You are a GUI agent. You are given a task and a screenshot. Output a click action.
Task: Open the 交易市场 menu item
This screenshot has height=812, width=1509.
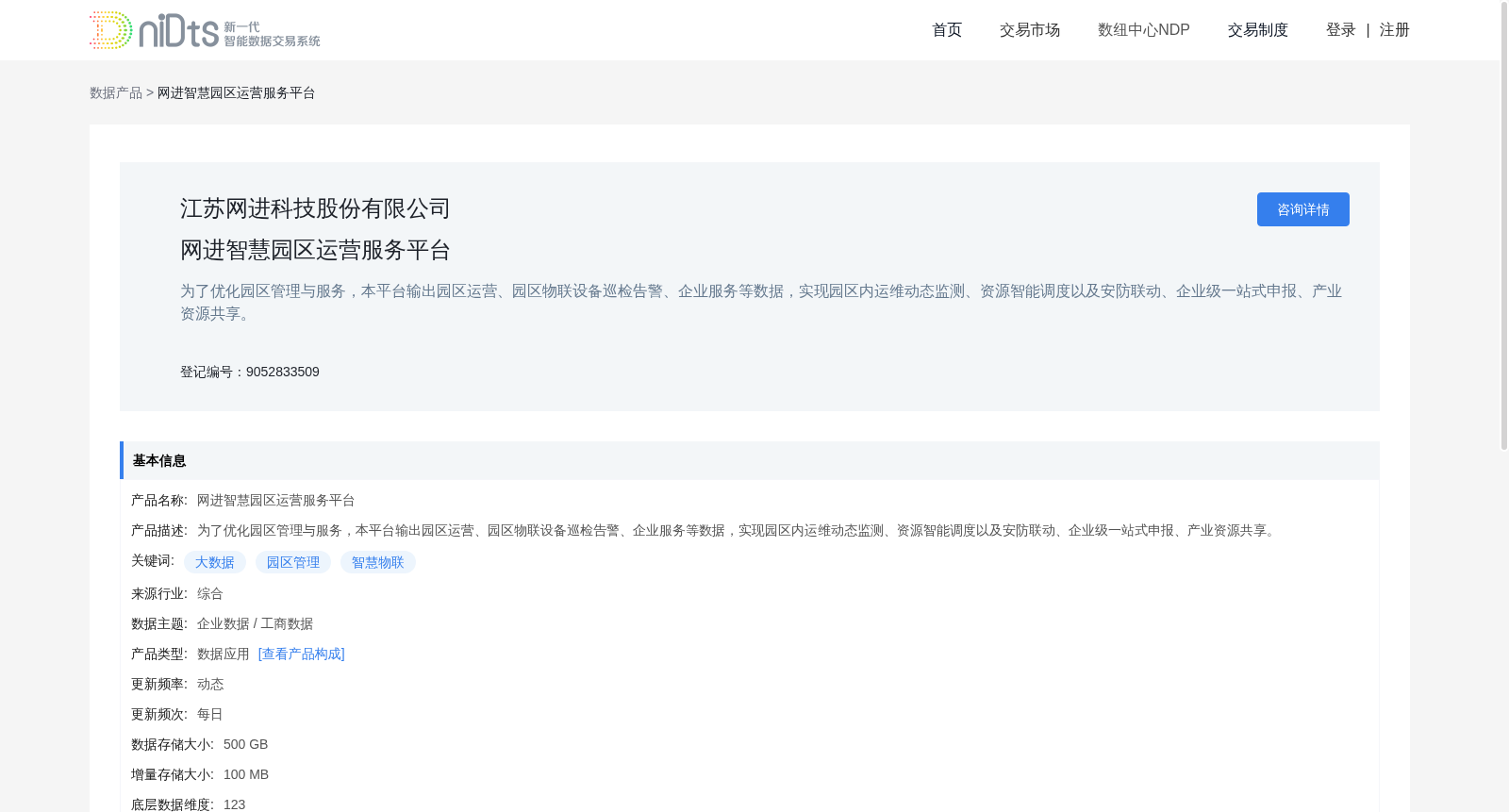coord(1030,30)
